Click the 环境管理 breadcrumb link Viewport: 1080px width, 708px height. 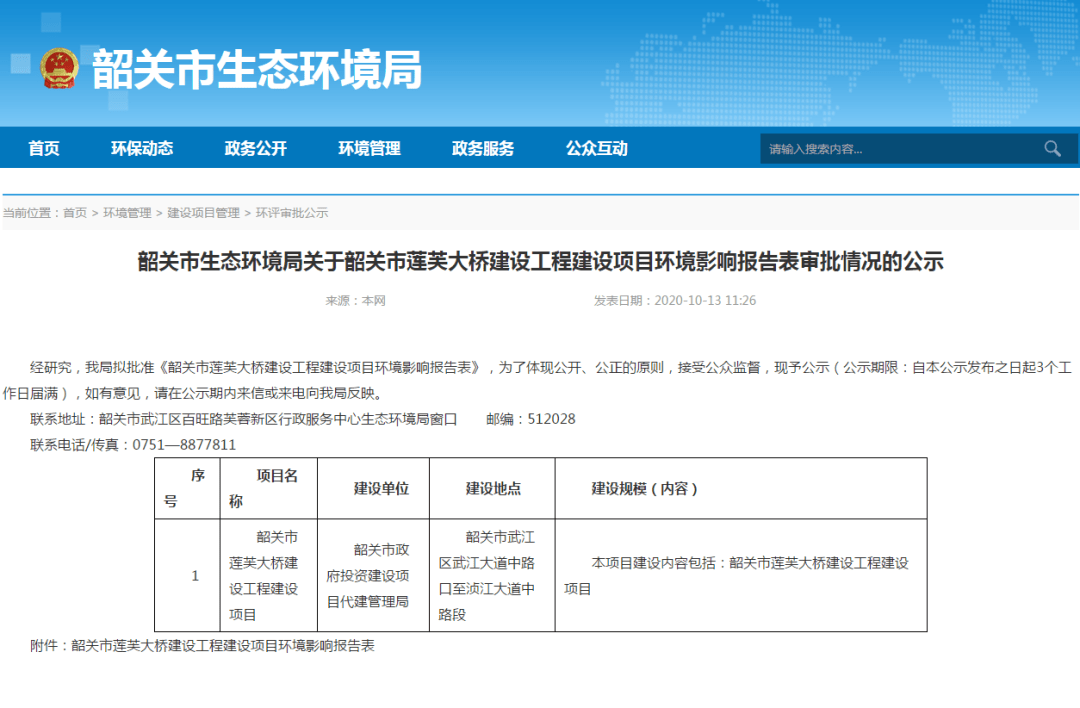tap(127, 213)
